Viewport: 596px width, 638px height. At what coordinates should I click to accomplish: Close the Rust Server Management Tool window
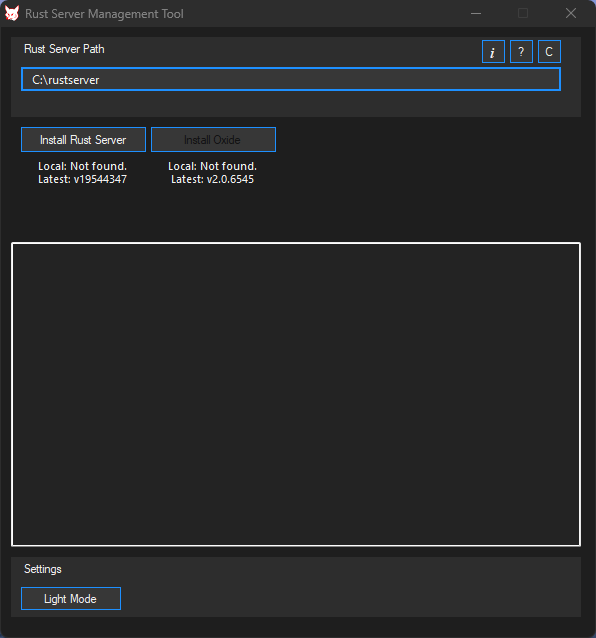tap(571, 13)
